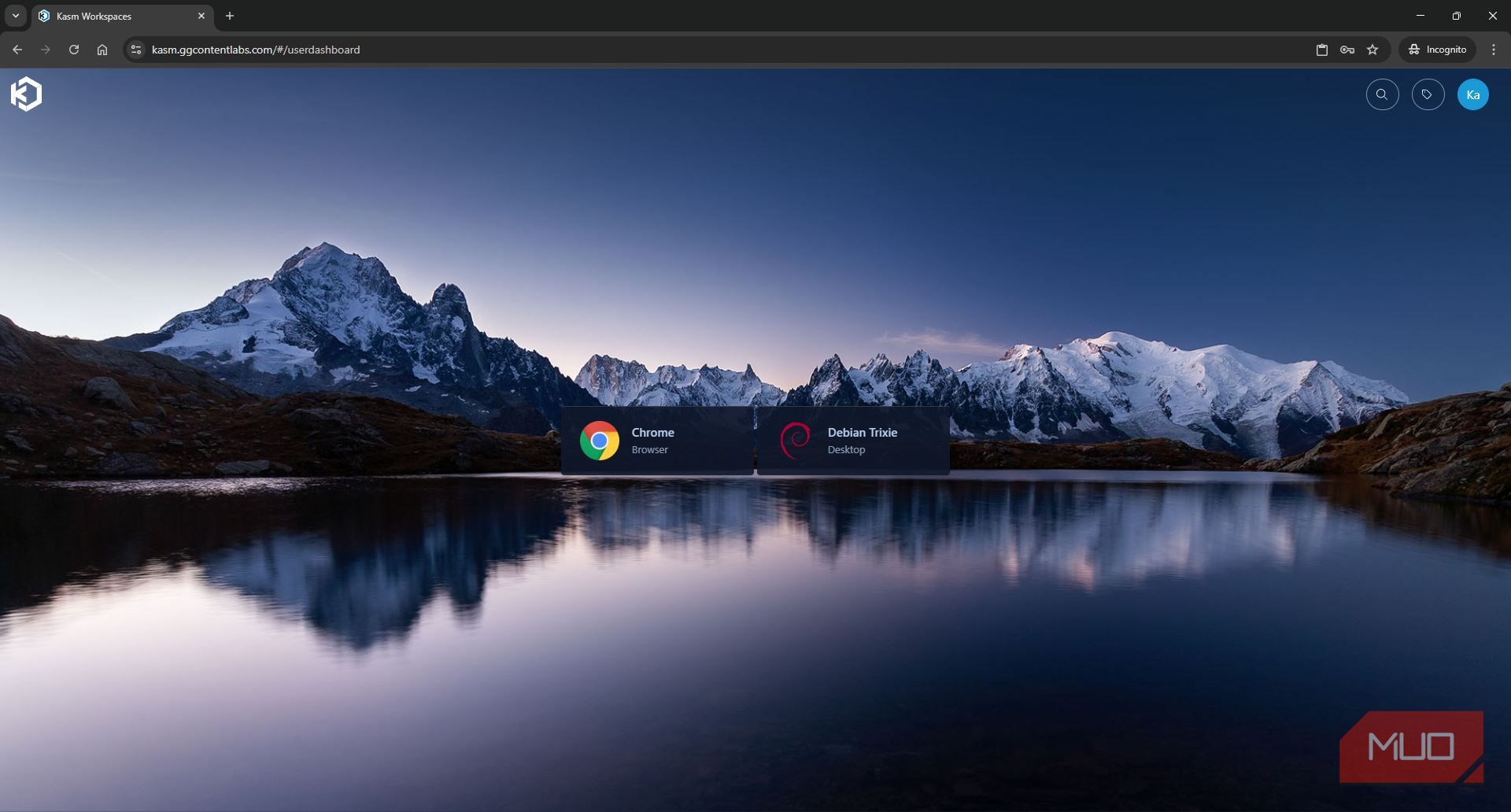1511x812 pixels.
Task: Open the Chrome three-dot menu
Action: [1494, 50]
